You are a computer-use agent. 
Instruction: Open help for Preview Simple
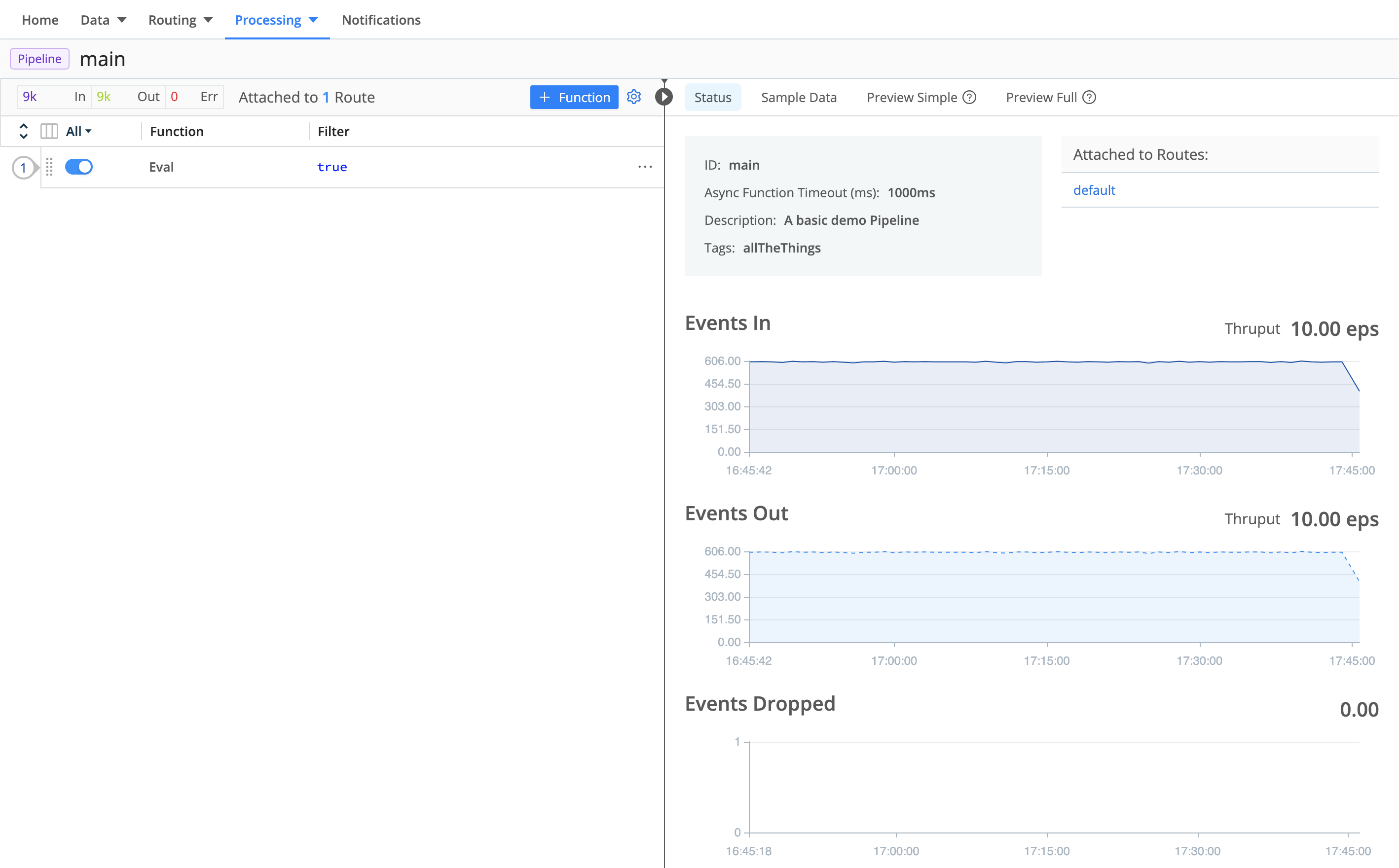click(x=968, y=97)
